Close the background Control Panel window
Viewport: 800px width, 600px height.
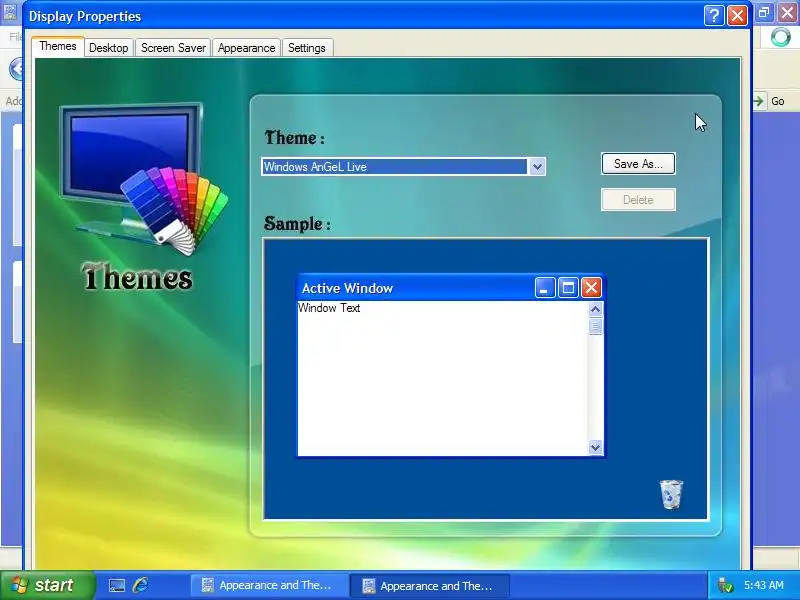pos(788,12)
